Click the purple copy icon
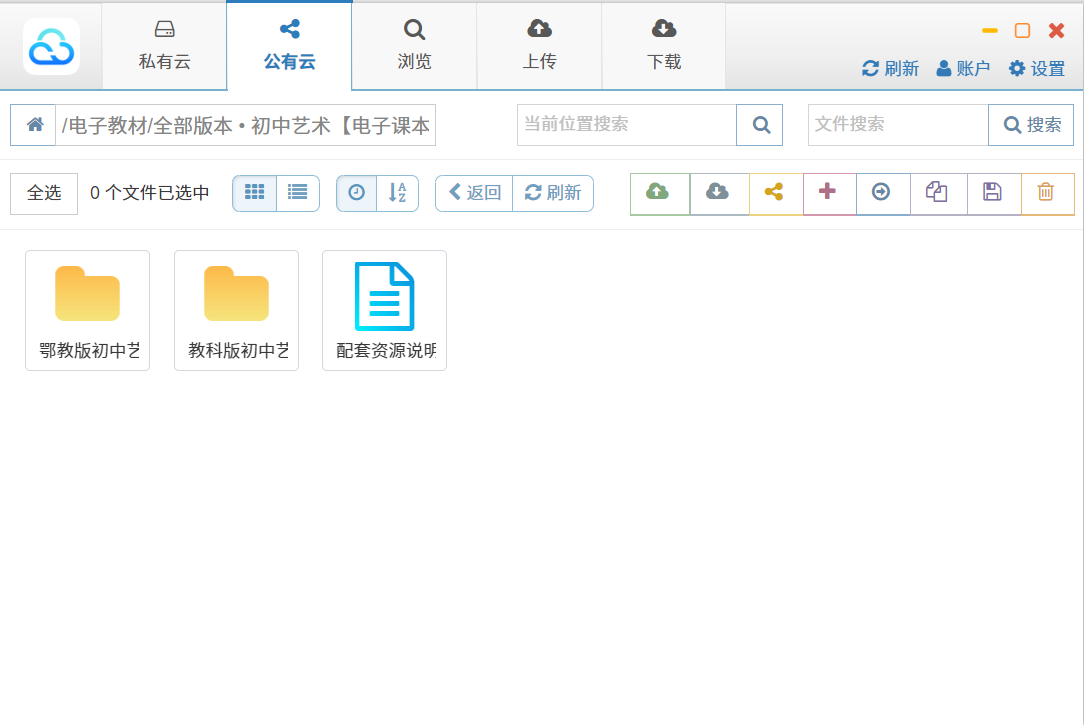The height and width of the screenshot is (725, 1084). click(x=938, y=194)
